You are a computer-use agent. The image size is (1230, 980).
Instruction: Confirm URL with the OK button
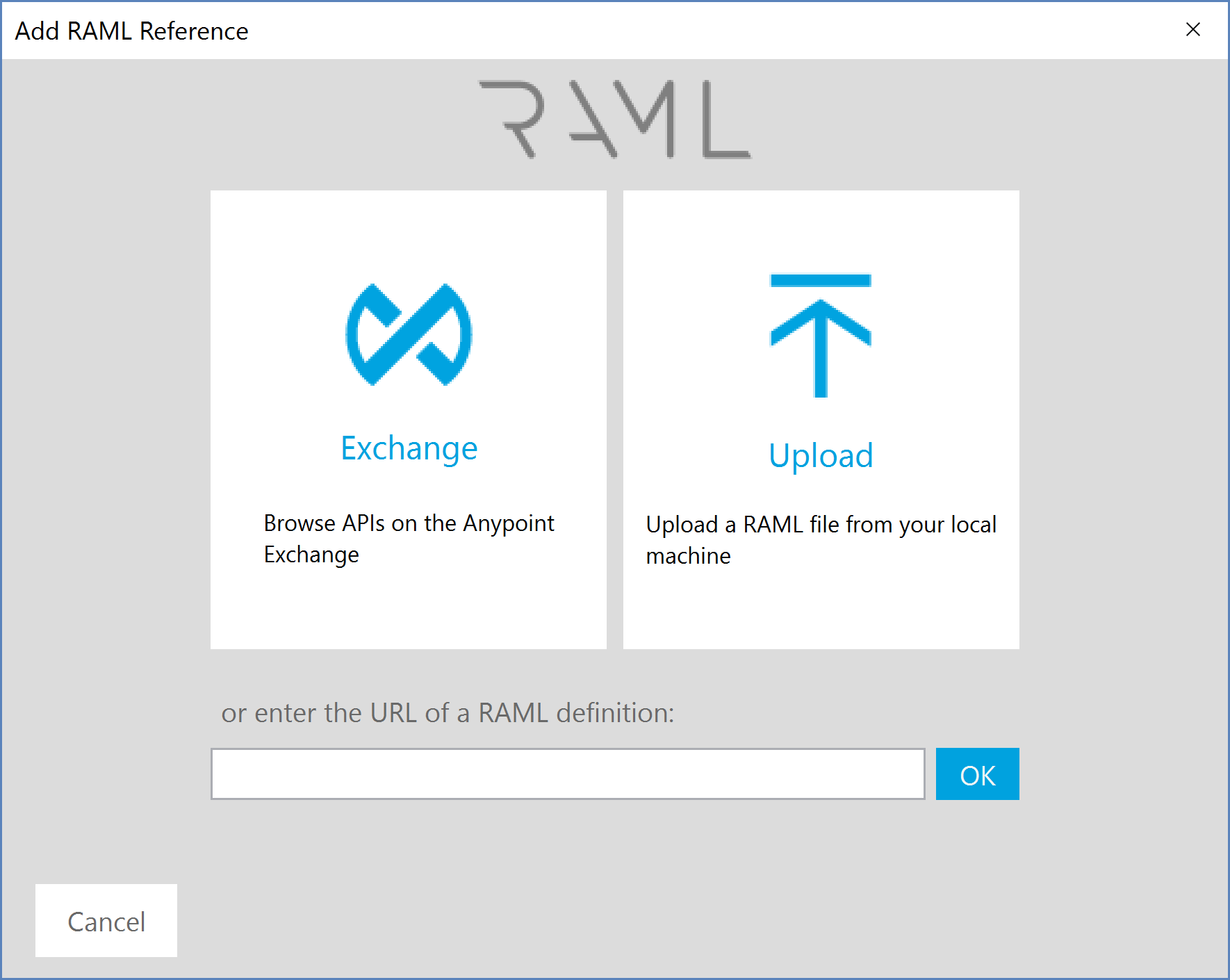[977, 774]
